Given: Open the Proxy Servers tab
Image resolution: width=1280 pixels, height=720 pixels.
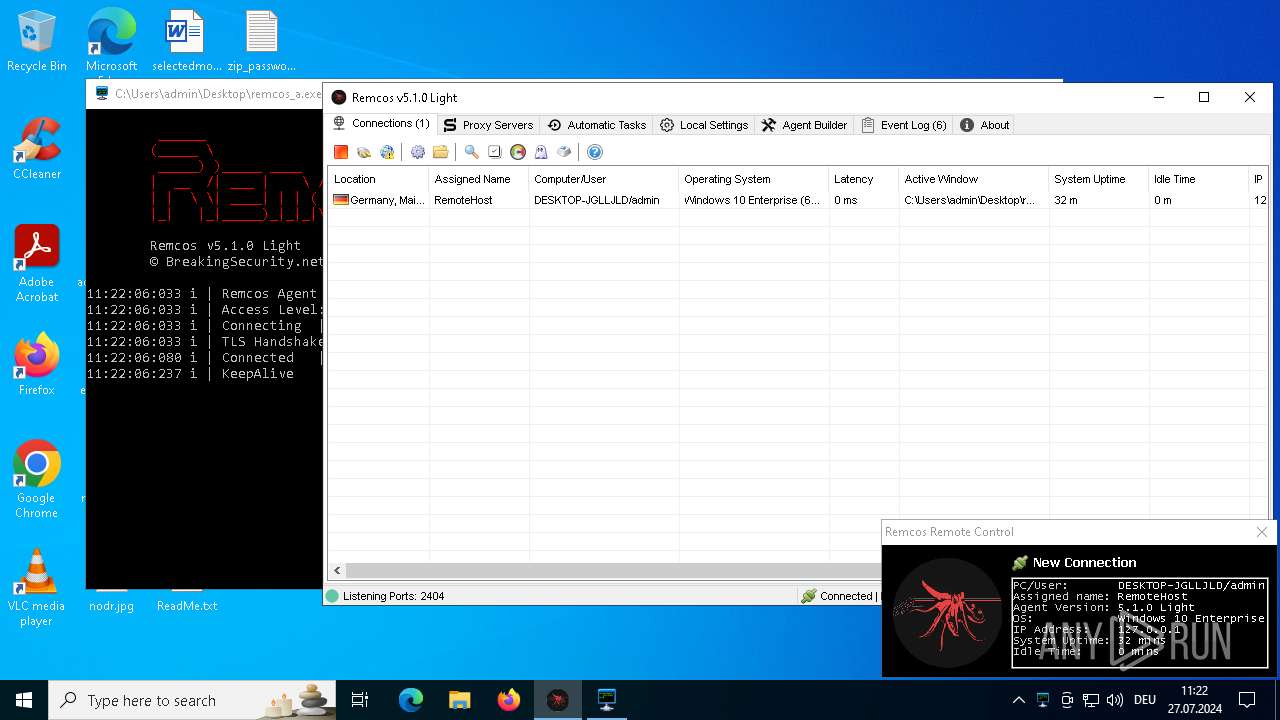Looking at the screenshot, I should coord(488,125).
